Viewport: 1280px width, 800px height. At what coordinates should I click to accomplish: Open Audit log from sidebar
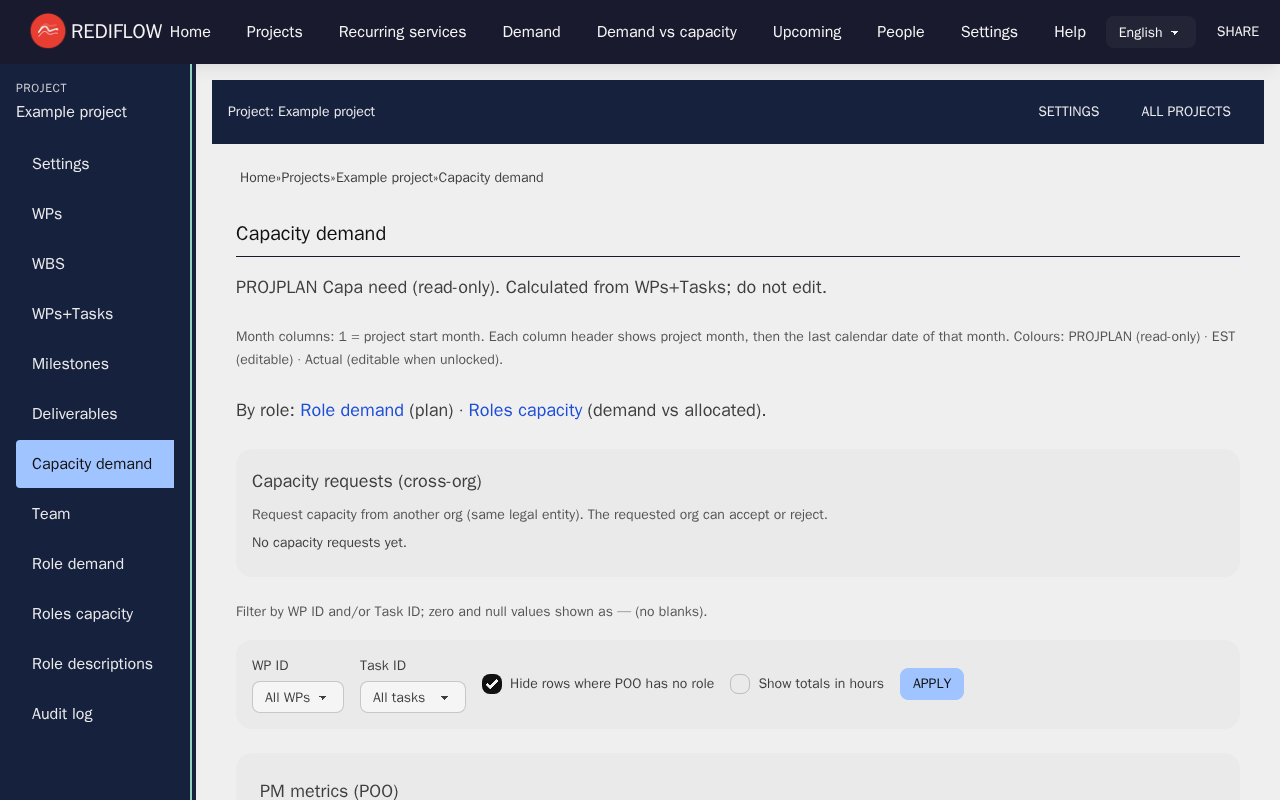tap(62, 714)
